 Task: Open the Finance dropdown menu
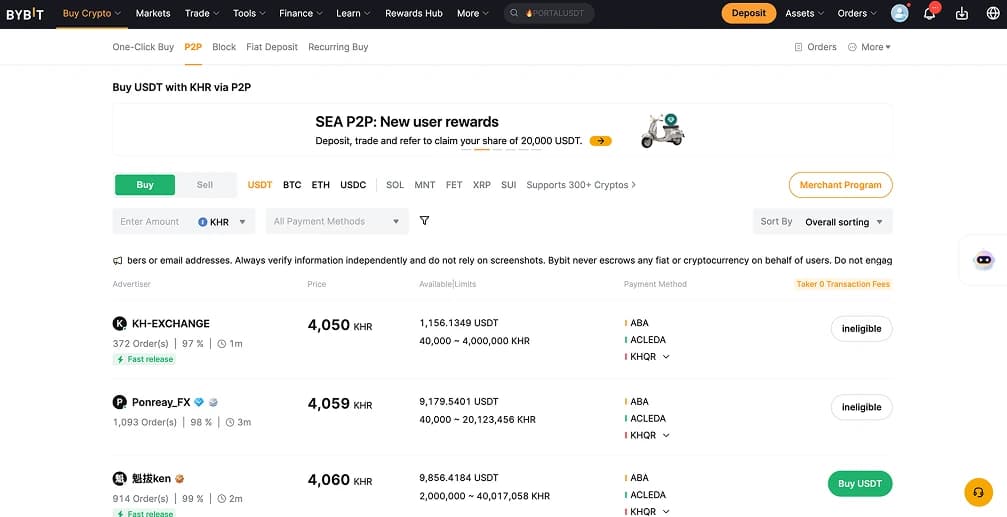point(301,13)
